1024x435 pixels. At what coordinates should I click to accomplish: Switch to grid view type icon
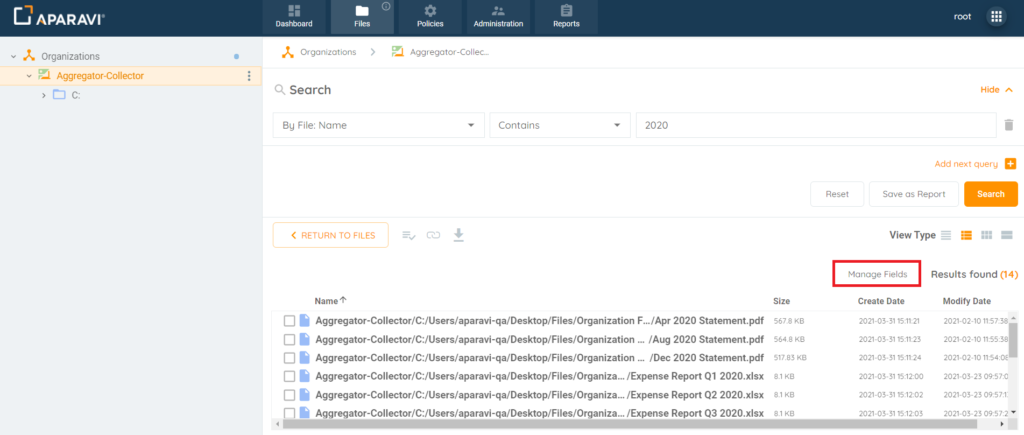(987, 235)
